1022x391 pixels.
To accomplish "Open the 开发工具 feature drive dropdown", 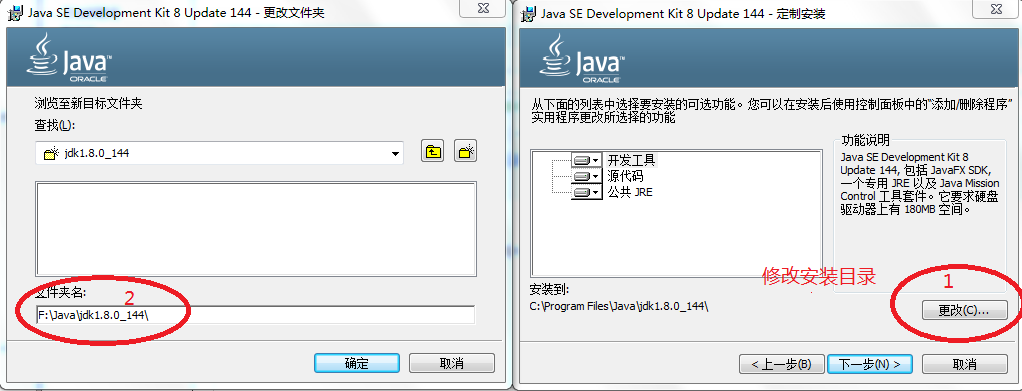I will (587, 160).
